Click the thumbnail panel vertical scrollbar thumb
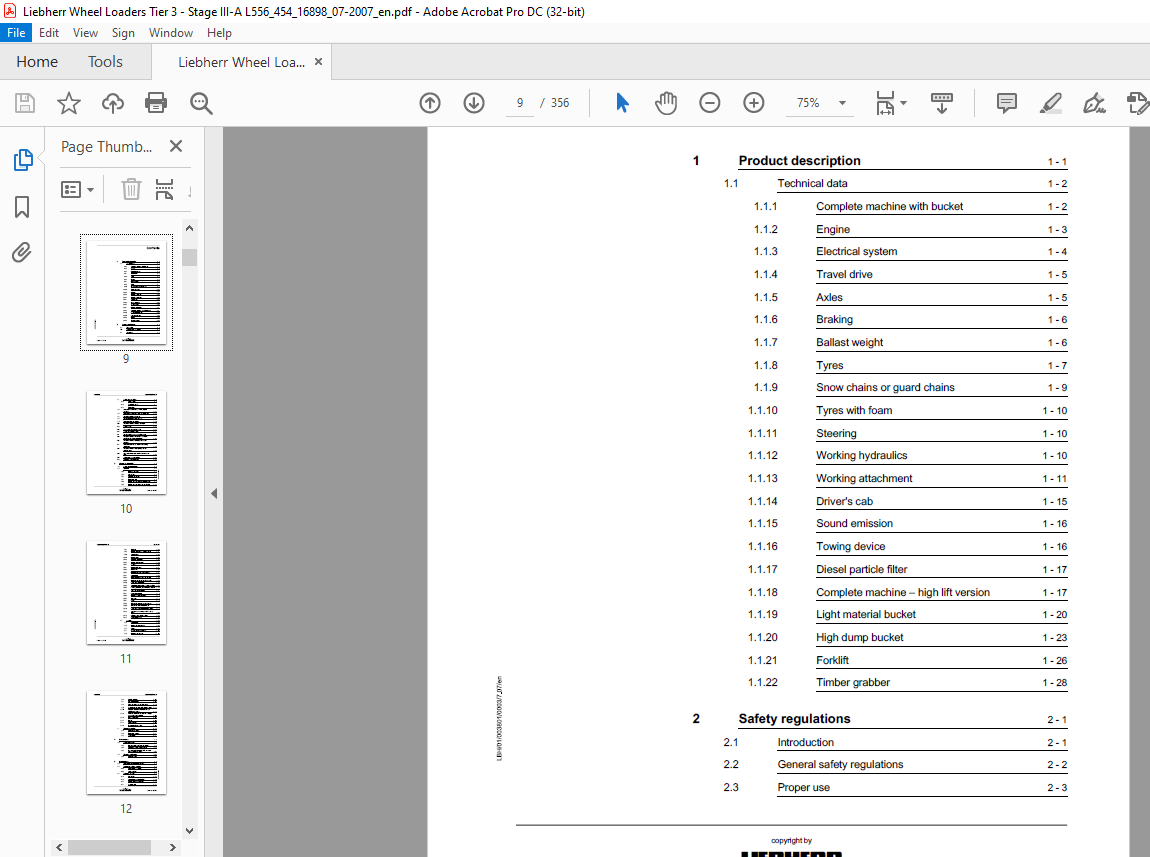Viewport: 1150px width, 857px height. (189, 257)
